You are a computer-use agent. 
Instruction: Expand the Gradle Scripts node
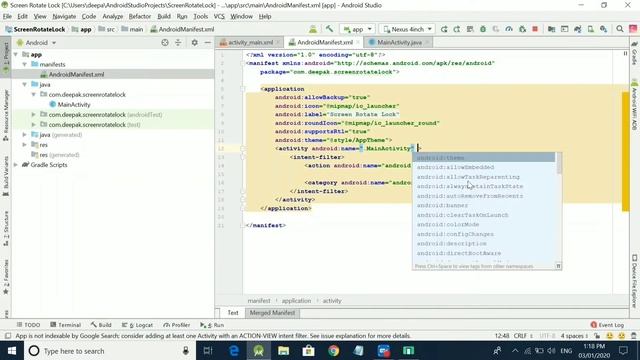tap(16, 165)
